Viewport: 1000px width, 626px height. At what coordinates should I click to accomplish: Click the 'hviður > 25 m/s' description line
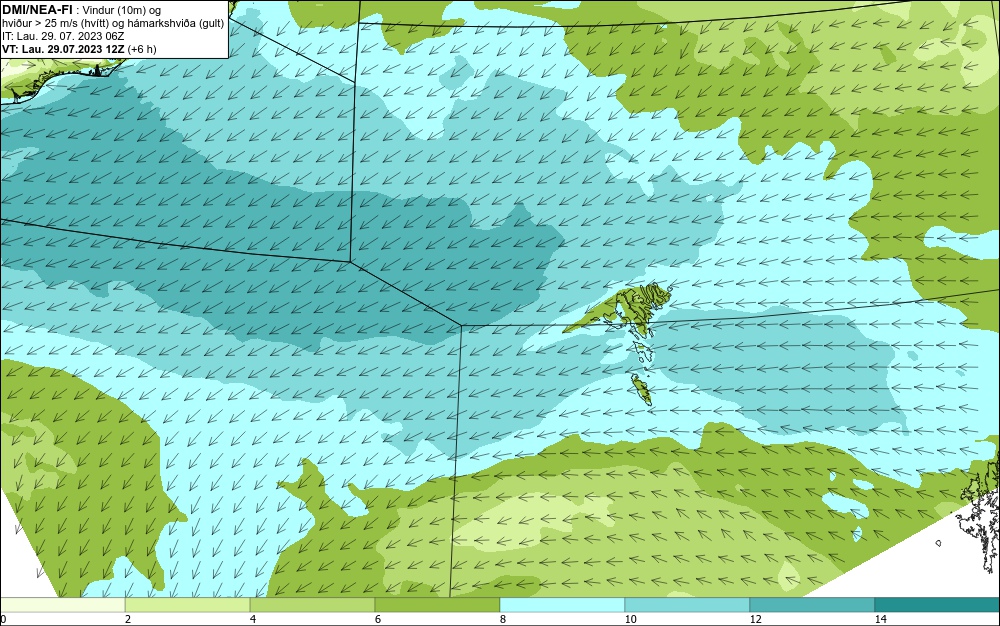point(113,23)
